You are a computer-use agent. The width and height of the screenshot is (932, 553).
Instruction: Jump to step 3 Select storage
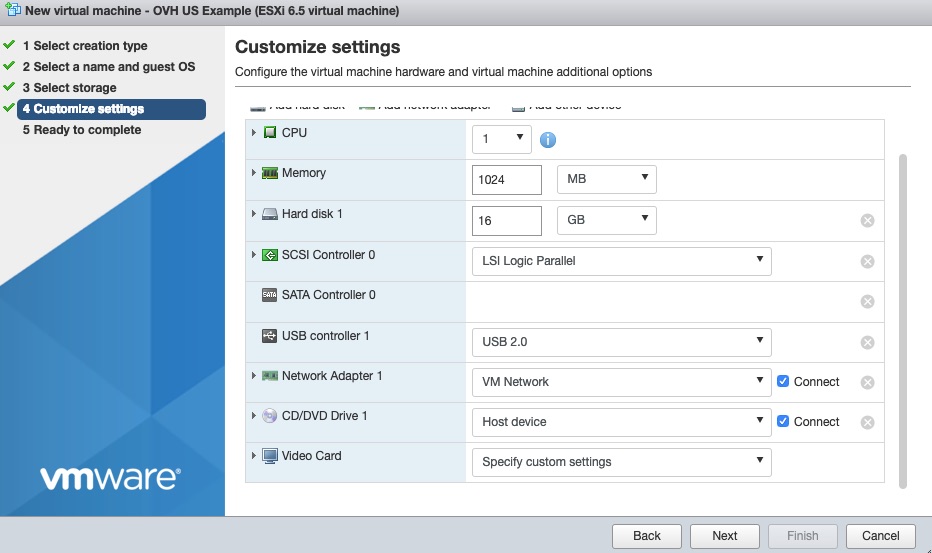click(x=75, y=88)
